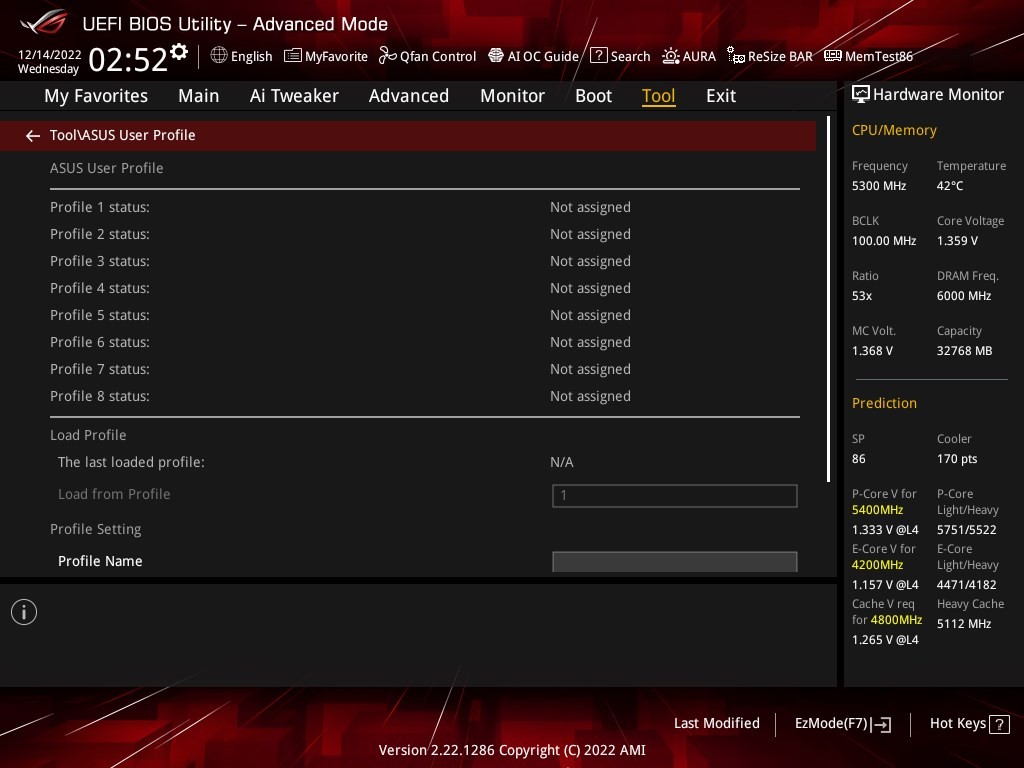
Task: Switch to Monitor tab
Action: coord(513,96)
